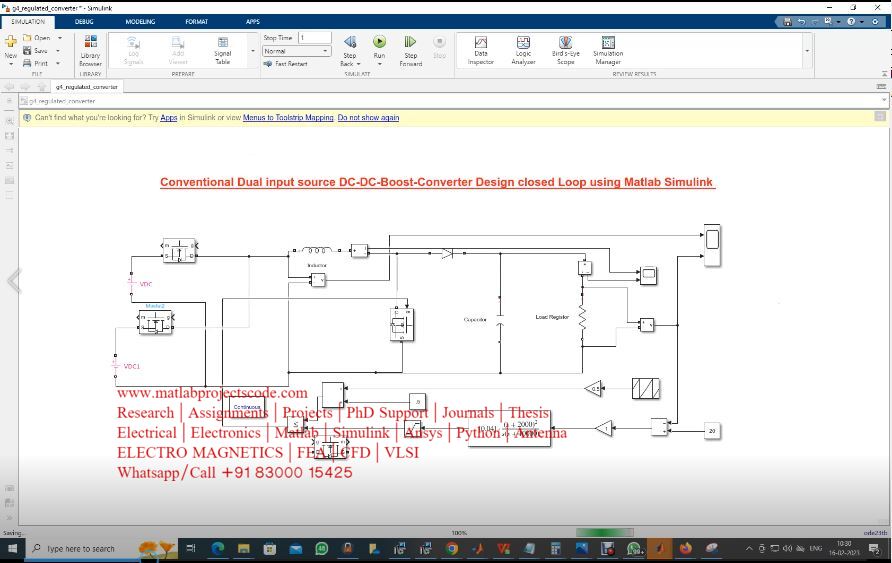Click the Apps link in the yellow banner
The image size is (892, 563).
[168, 118]
